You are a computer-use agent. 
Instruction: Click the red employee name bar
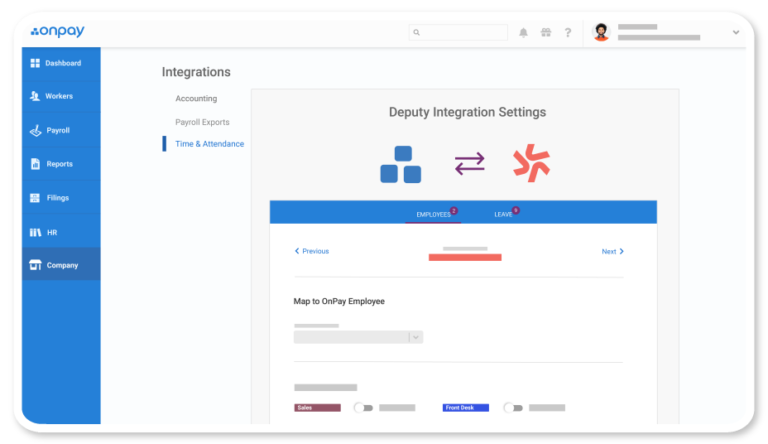[465, 257]
